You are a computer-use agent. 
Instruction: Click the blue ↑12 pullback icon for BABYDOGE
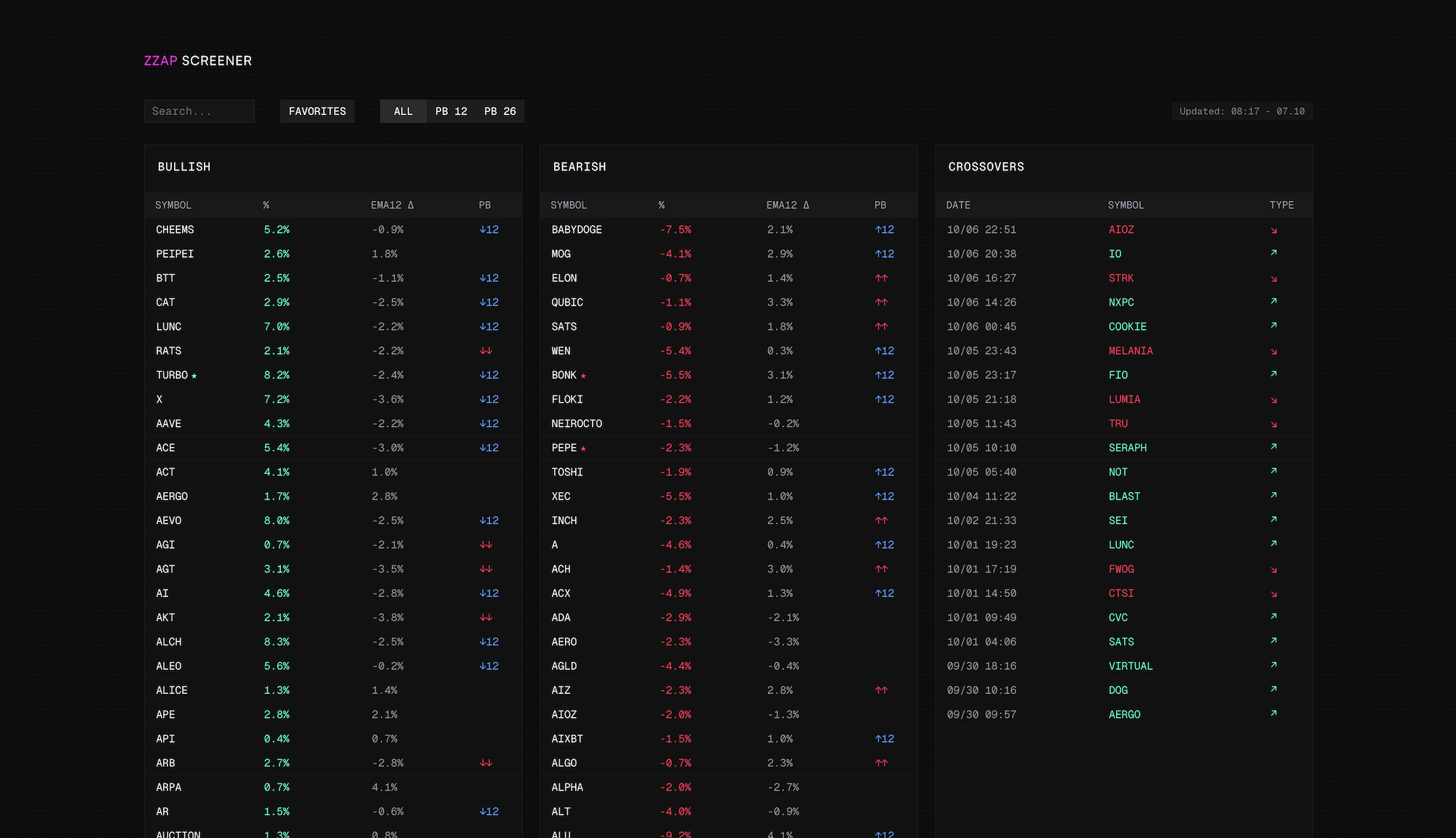(x=885, y=229)
